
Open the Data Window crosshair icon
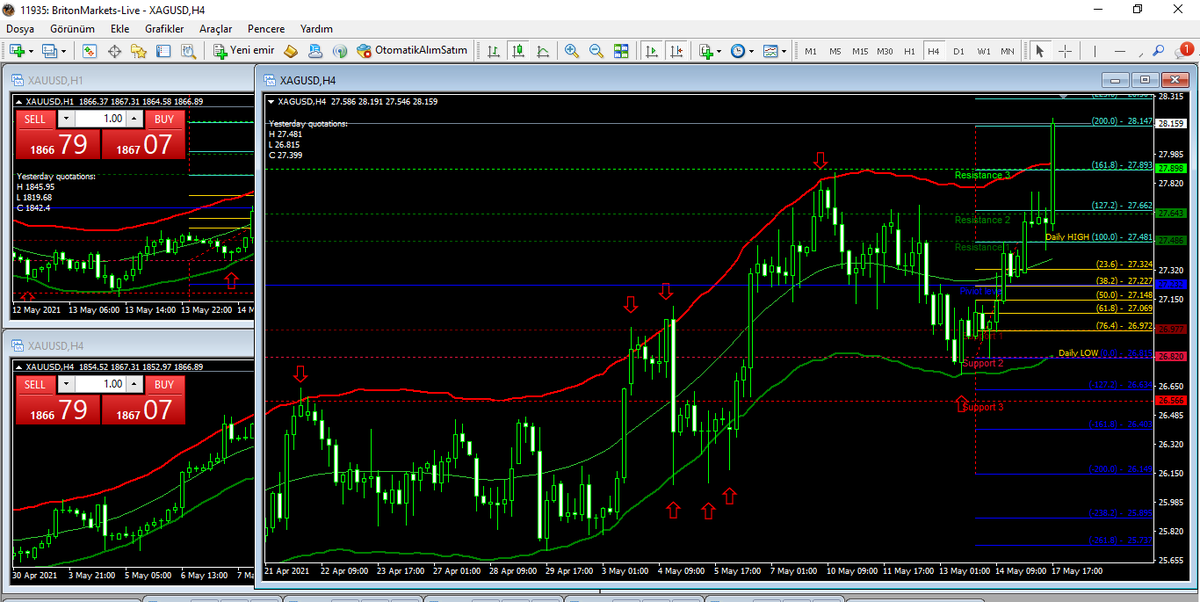pyautogui.click(x=115, y=50)
